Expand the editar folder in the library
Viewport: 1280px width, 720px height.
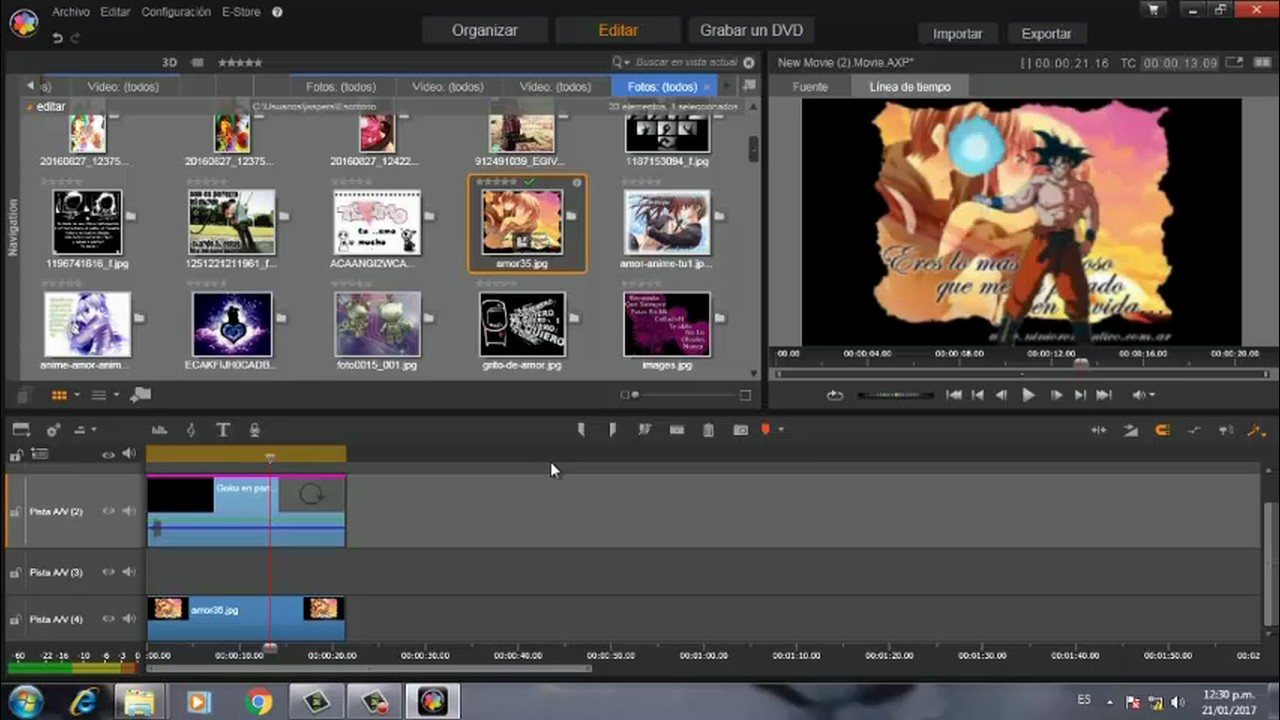[x=30, y=107]
